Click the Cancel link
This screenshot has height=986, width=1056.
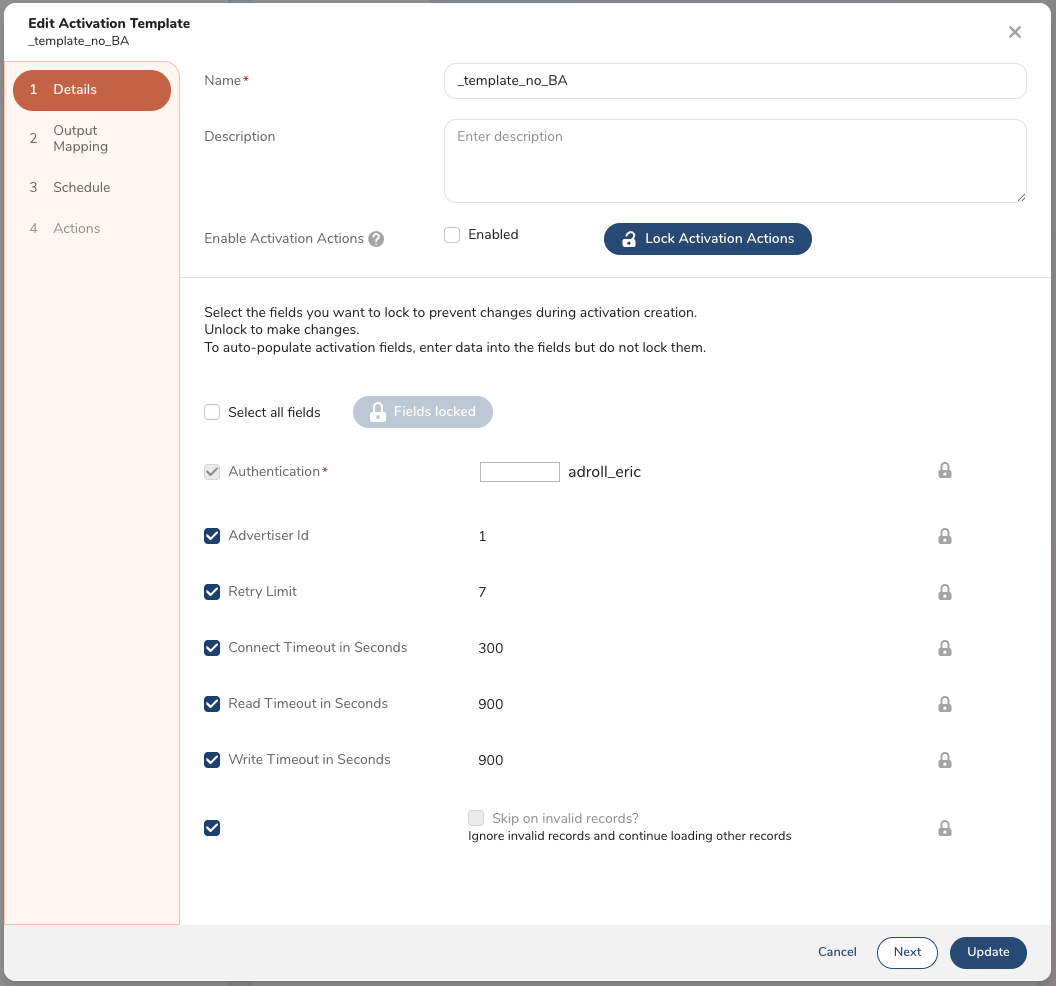point(837,952)
